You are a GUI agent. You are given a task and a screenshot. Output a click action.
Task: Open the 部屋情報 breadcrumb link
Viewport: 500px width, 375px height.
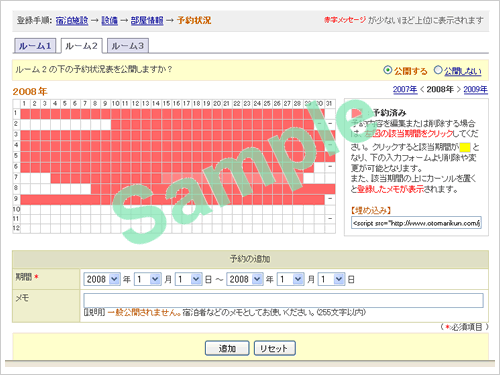(x=147, y=20)
